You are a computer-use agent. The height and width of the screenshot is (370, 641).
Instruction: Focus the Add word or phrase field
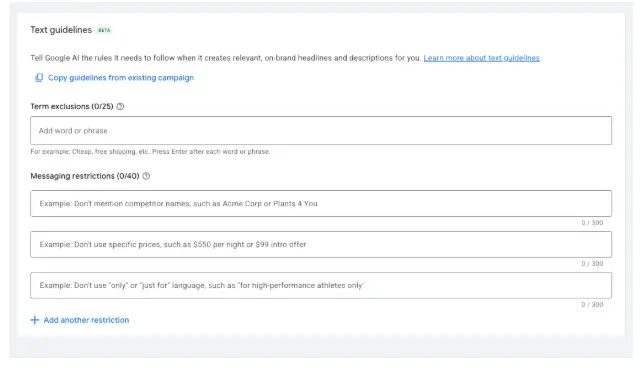pyautogui.click(x=321, y=130)
